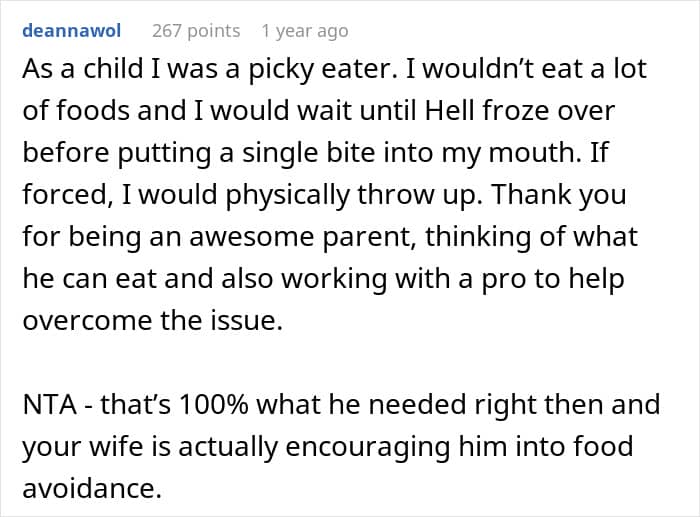Click the '1 year ago' timestamp
This screenshot has width=700, height=517.
(x=305, y=31)
